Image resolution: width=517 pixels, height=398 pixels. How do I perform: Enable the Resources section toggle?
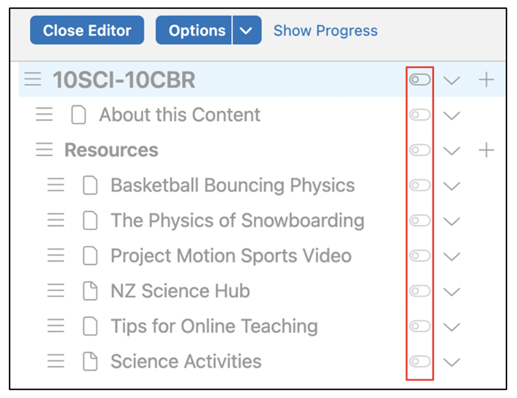(420, 150)
